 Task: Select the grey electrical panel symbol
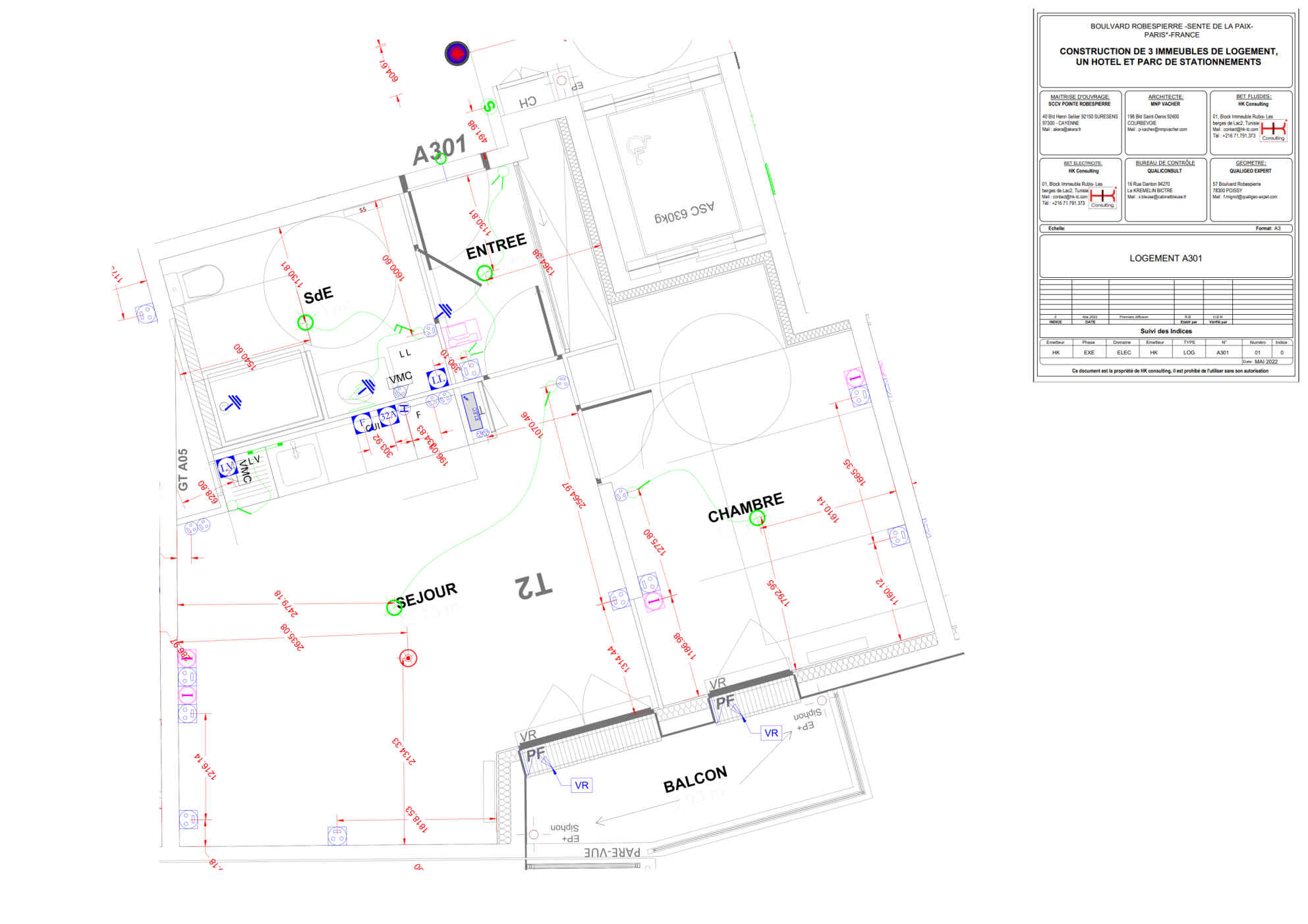472,412
